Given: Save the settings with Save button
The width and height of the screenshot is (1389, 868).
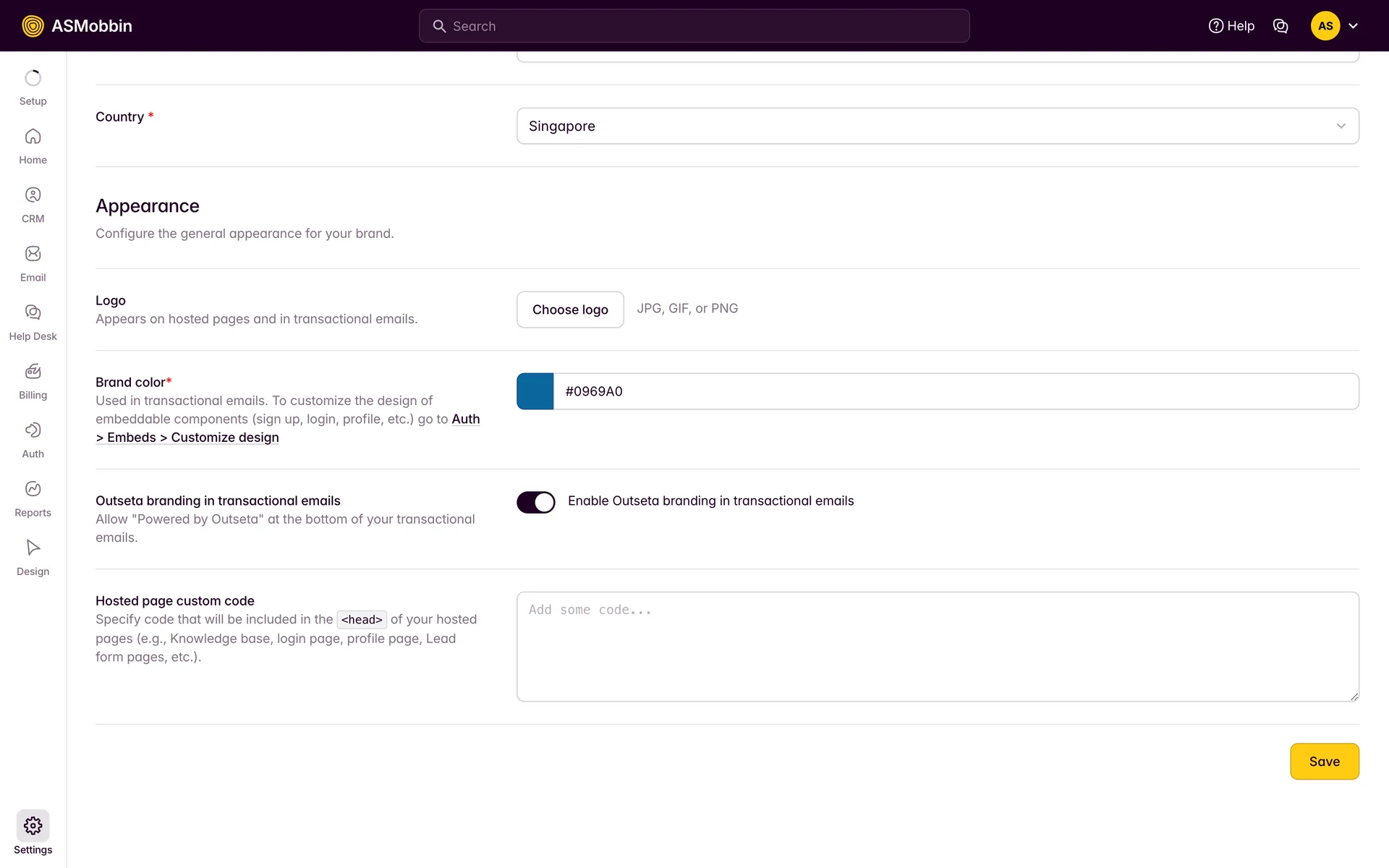Looking at the screenshot, I should coord(1324,762).
